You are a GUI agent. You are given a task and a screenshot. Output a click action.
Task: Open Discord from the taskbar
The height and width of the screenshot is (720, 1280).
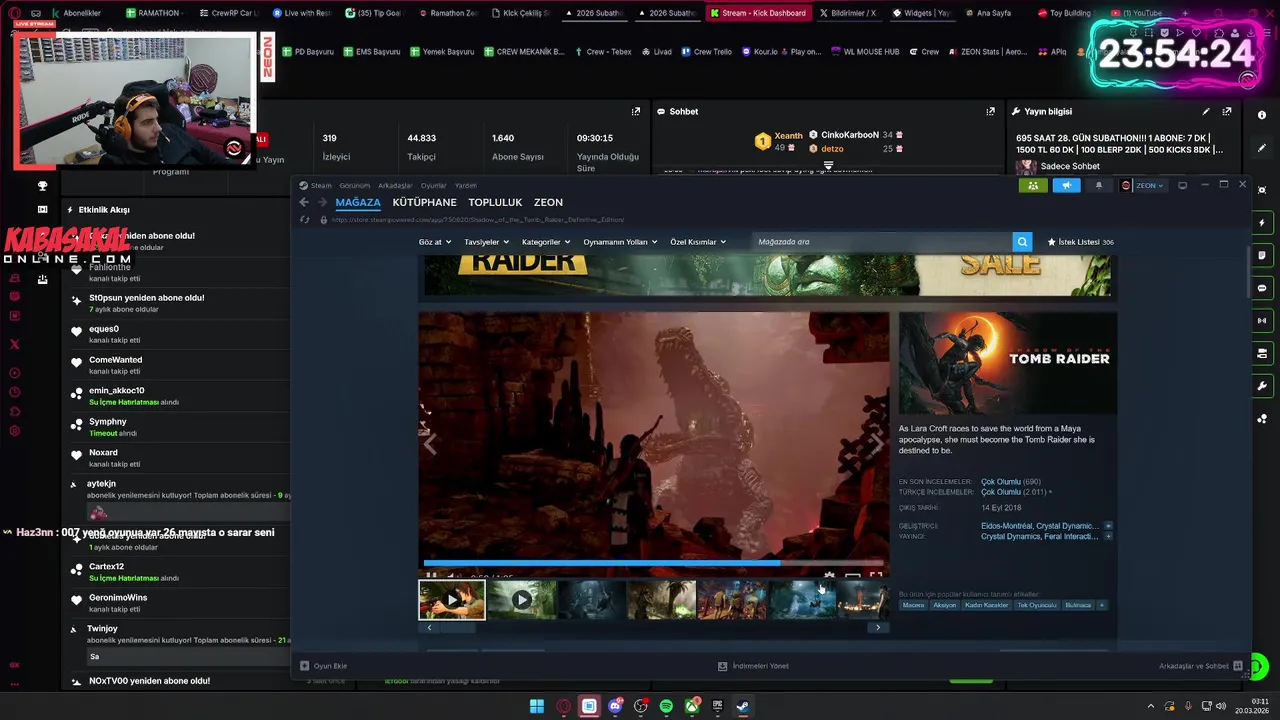(615, 706)
